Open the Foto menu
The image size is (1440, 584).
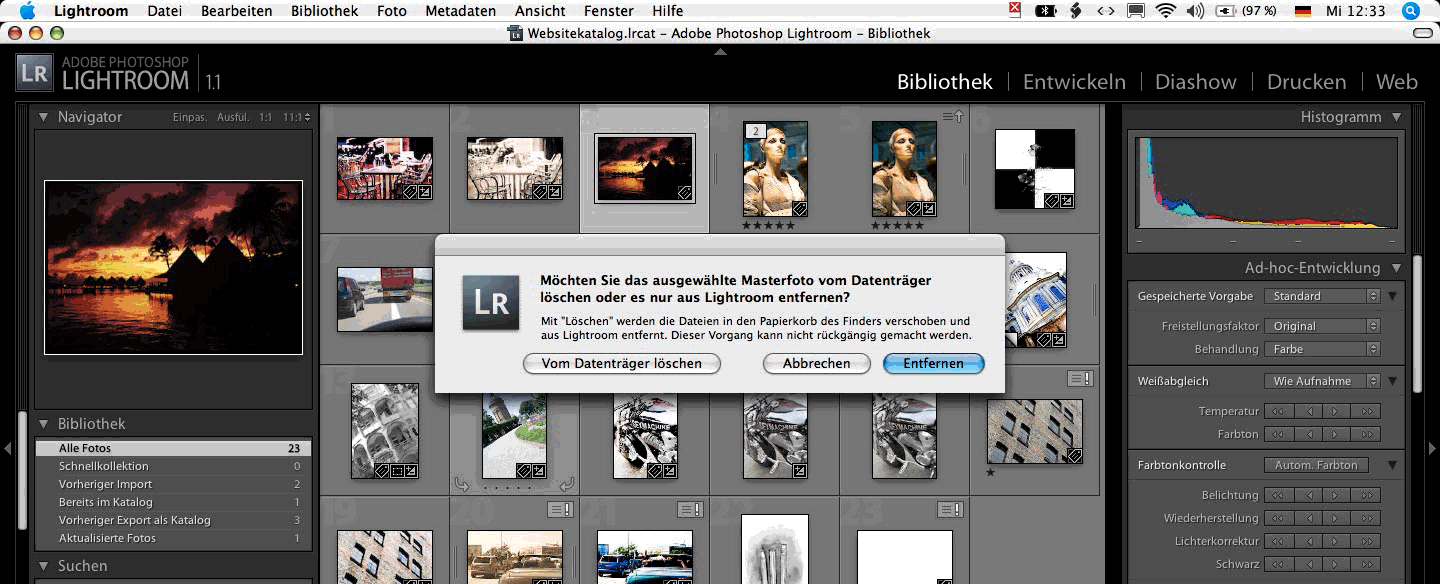pyautogui.click(x=392, y=11)
